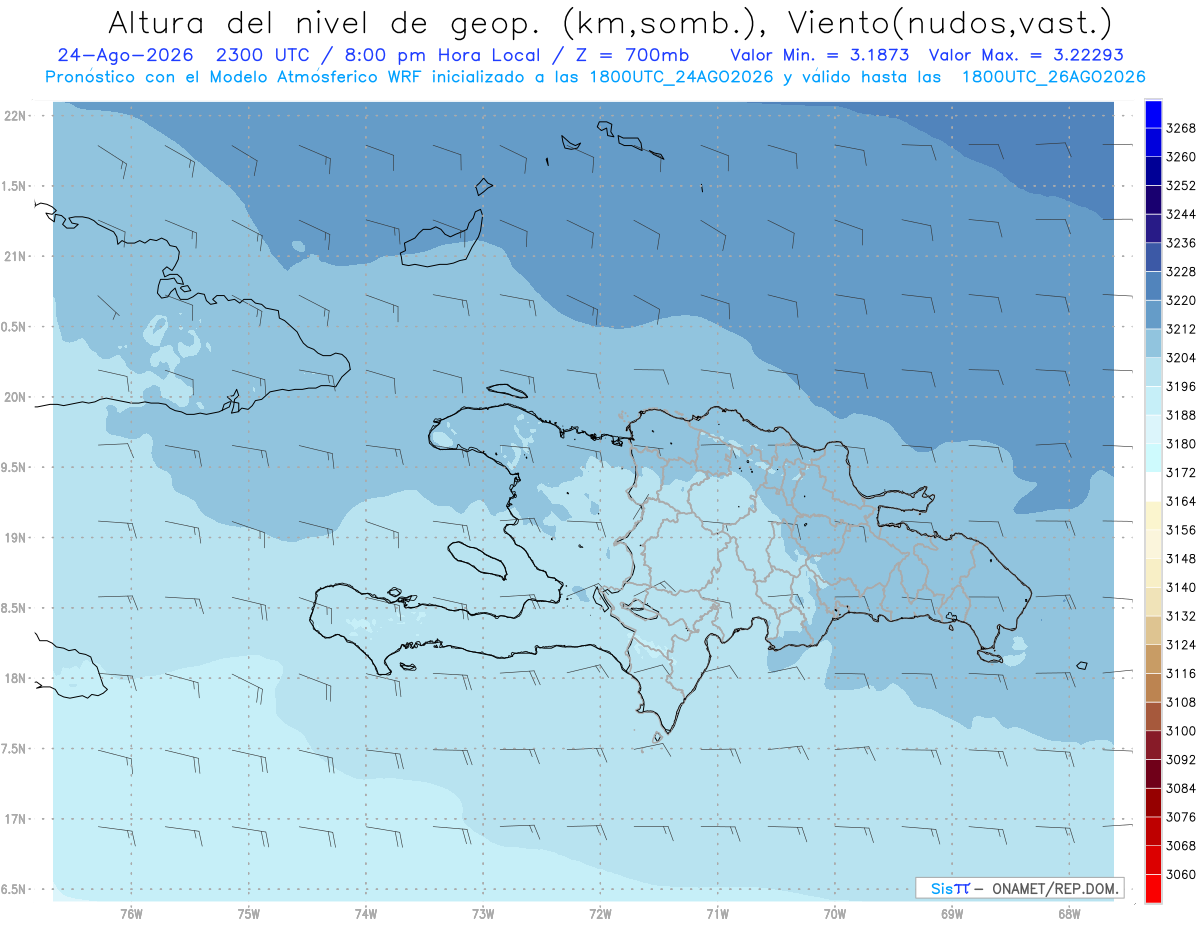The width and height of the screenshot is (1200, 927).
Task: Pick the color band between 3204 and 3212
Action: tap(1153, 343)
